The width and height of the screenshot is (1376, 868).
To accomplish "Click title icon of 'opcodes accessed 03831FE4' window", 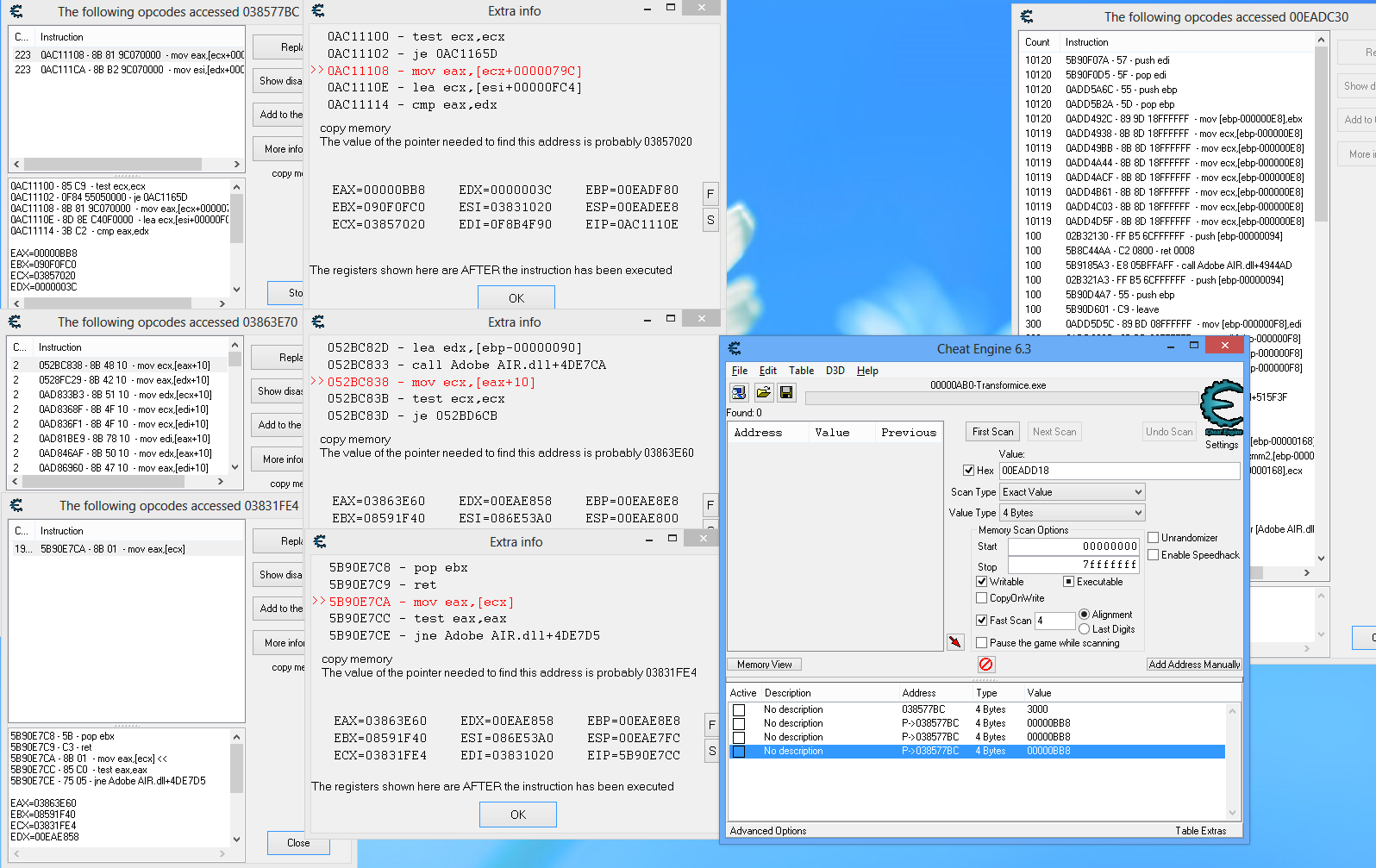I will (16, 505).
